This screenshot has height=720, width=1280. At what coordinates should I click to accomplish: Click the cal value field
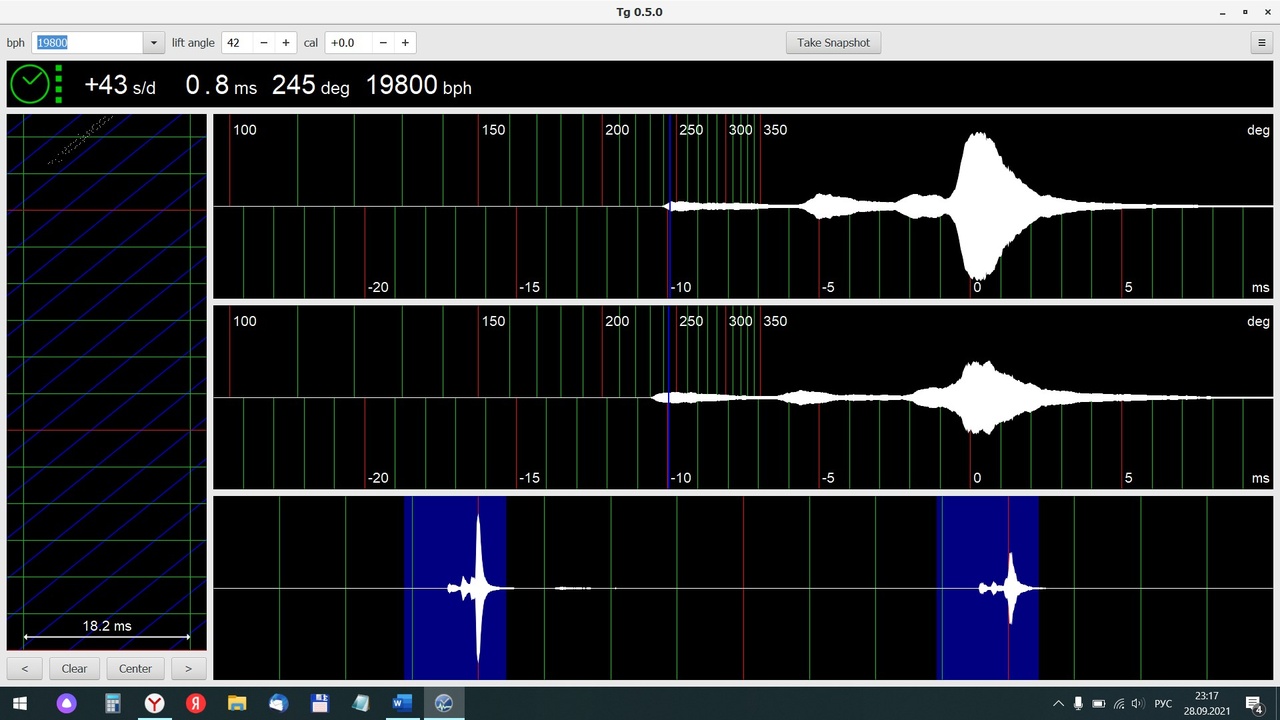click(x=347, y=43)
